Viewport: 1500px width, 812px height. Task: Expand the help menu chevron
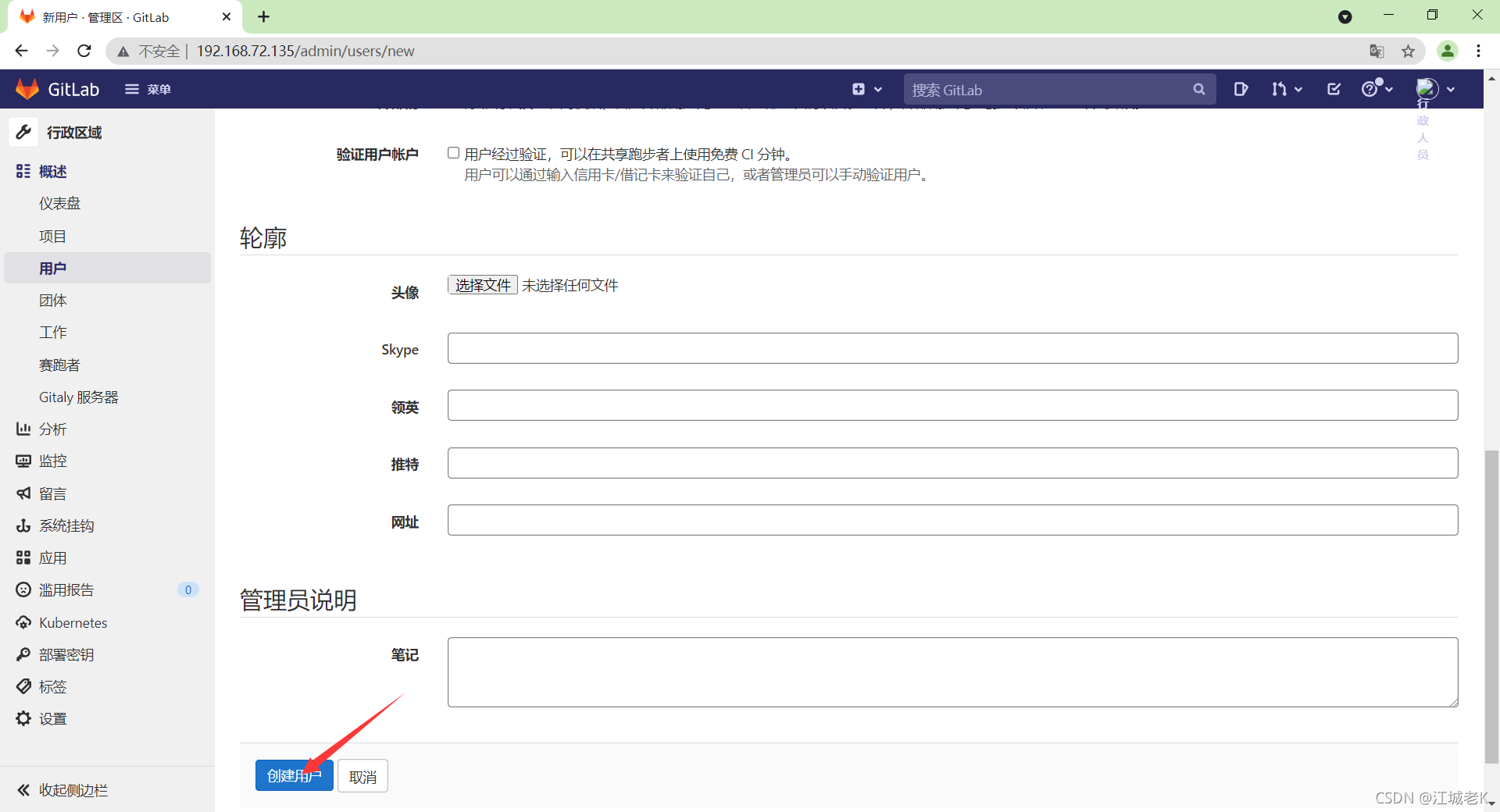1389,89
